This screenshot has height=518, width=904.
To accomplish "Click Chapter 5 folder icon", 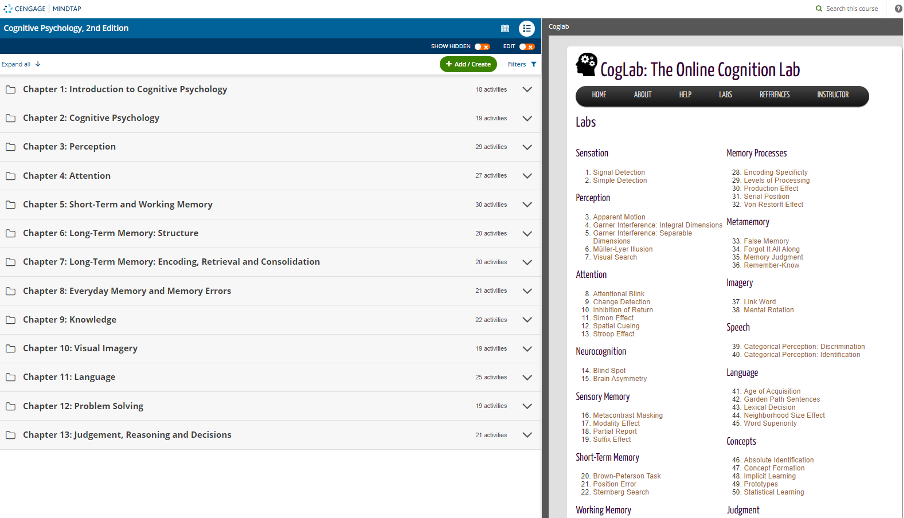I will [x=10, y=205].
